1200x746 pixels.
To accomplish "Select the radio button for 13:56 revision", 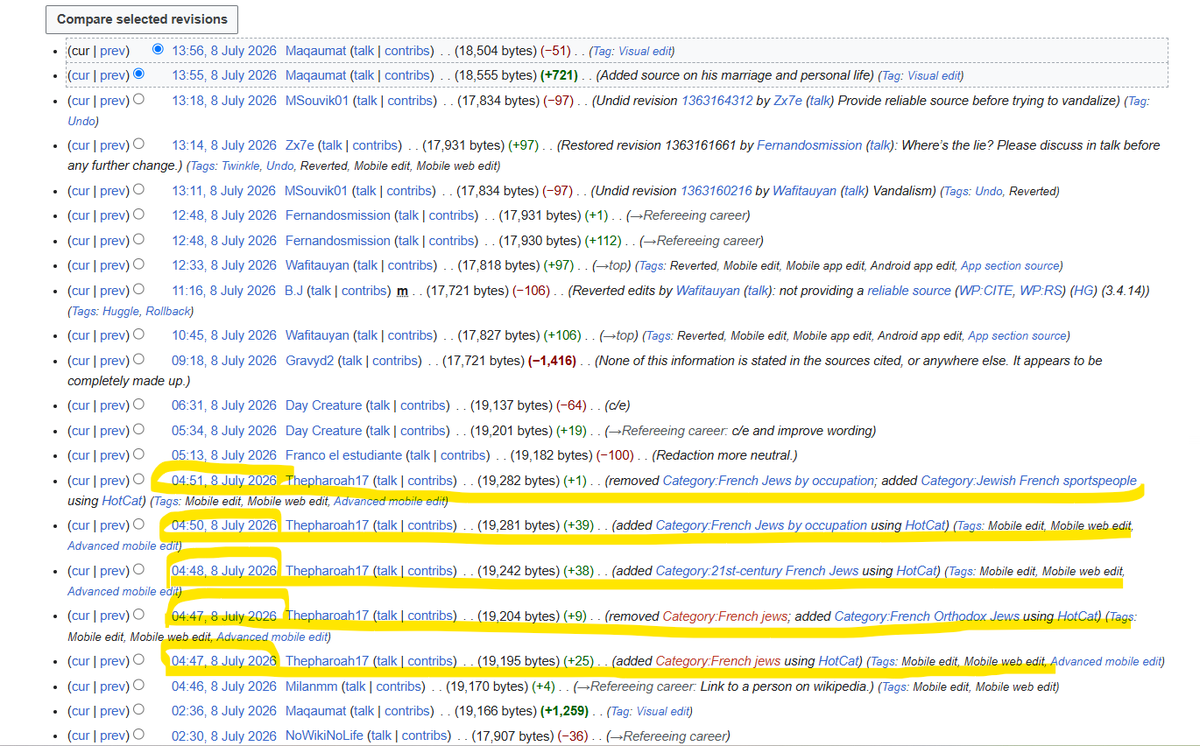I will (x=159, y=50).
